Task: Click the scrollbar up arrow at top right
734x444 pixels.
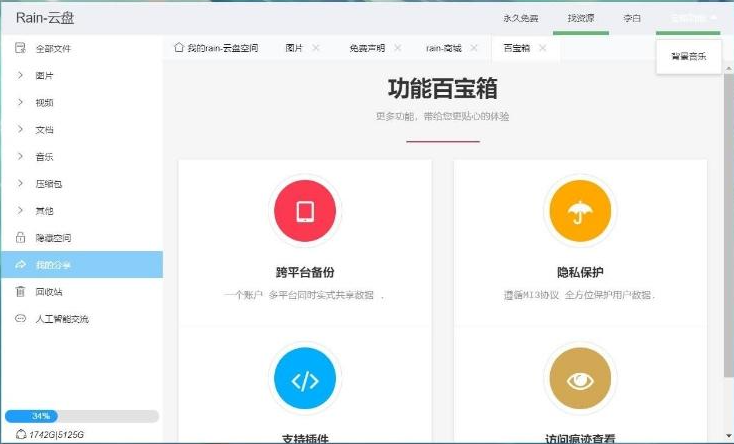Action: coord(729,68)
